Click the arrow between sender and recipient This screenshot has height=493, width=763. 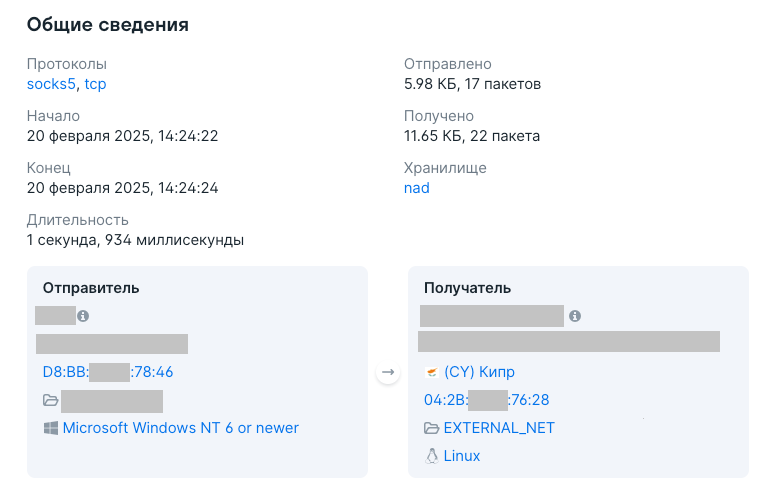click(x=388, y=372)
